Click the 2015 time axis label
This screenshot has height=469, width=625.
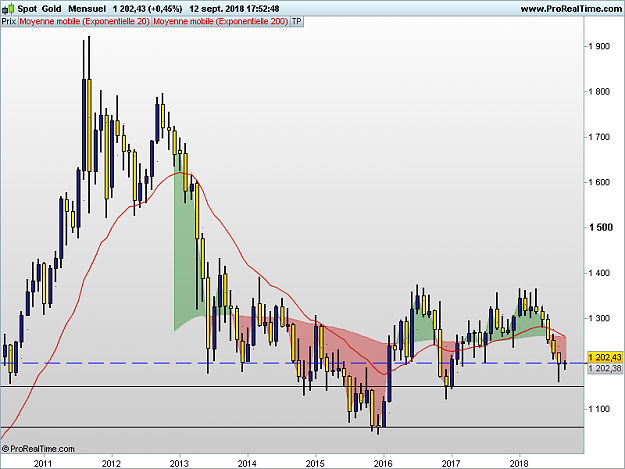[x=315, y=463]
